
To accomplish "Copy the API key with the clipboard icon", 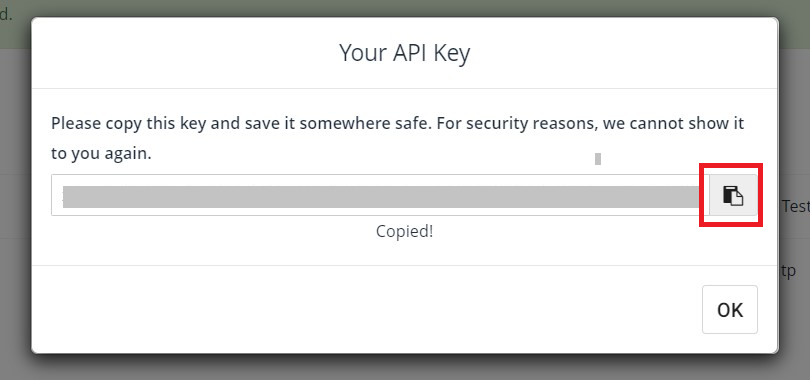I will 733,195.
